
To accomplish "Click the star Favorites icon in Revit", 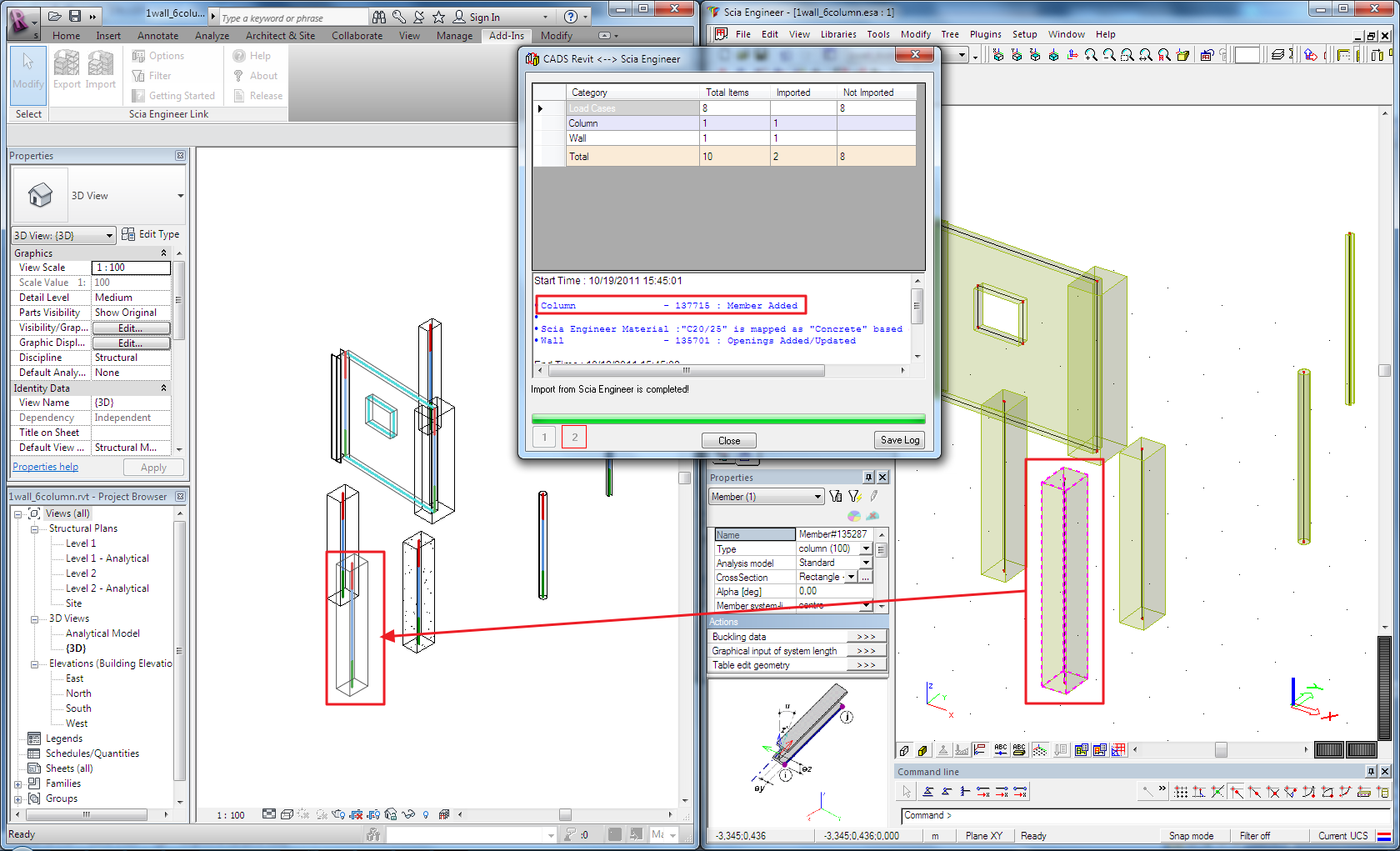I will pyautogui.click(x=439, y=17).
